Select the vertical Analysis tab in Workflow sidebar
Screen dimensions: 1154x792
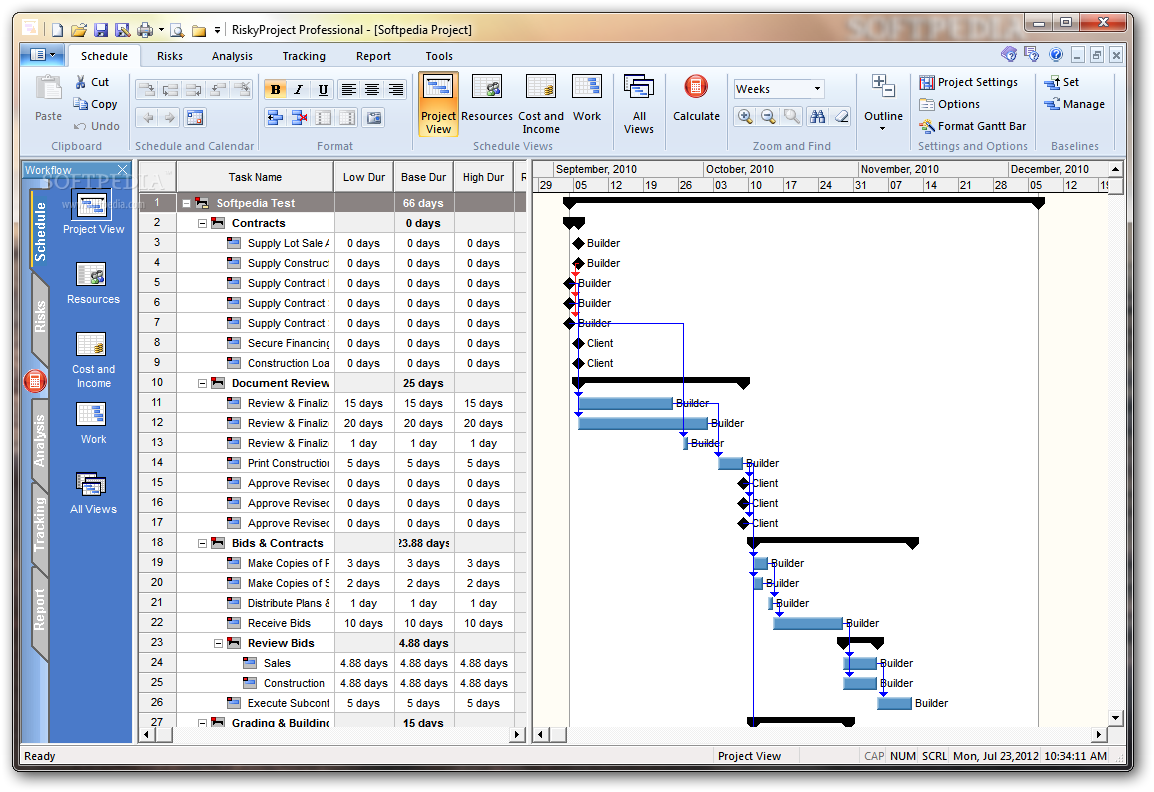click(x=39, y=440)
